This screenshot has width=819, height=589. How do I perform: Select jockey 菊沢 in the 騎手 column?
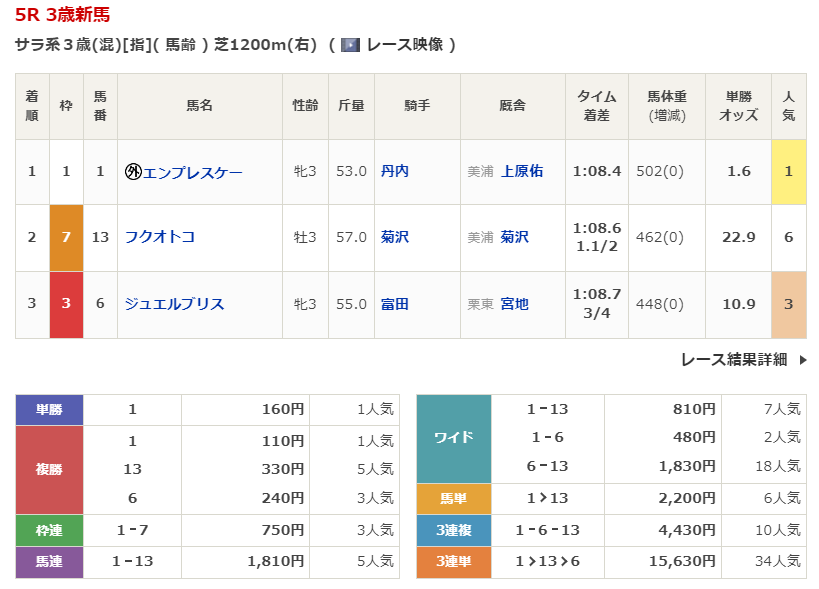394,237
